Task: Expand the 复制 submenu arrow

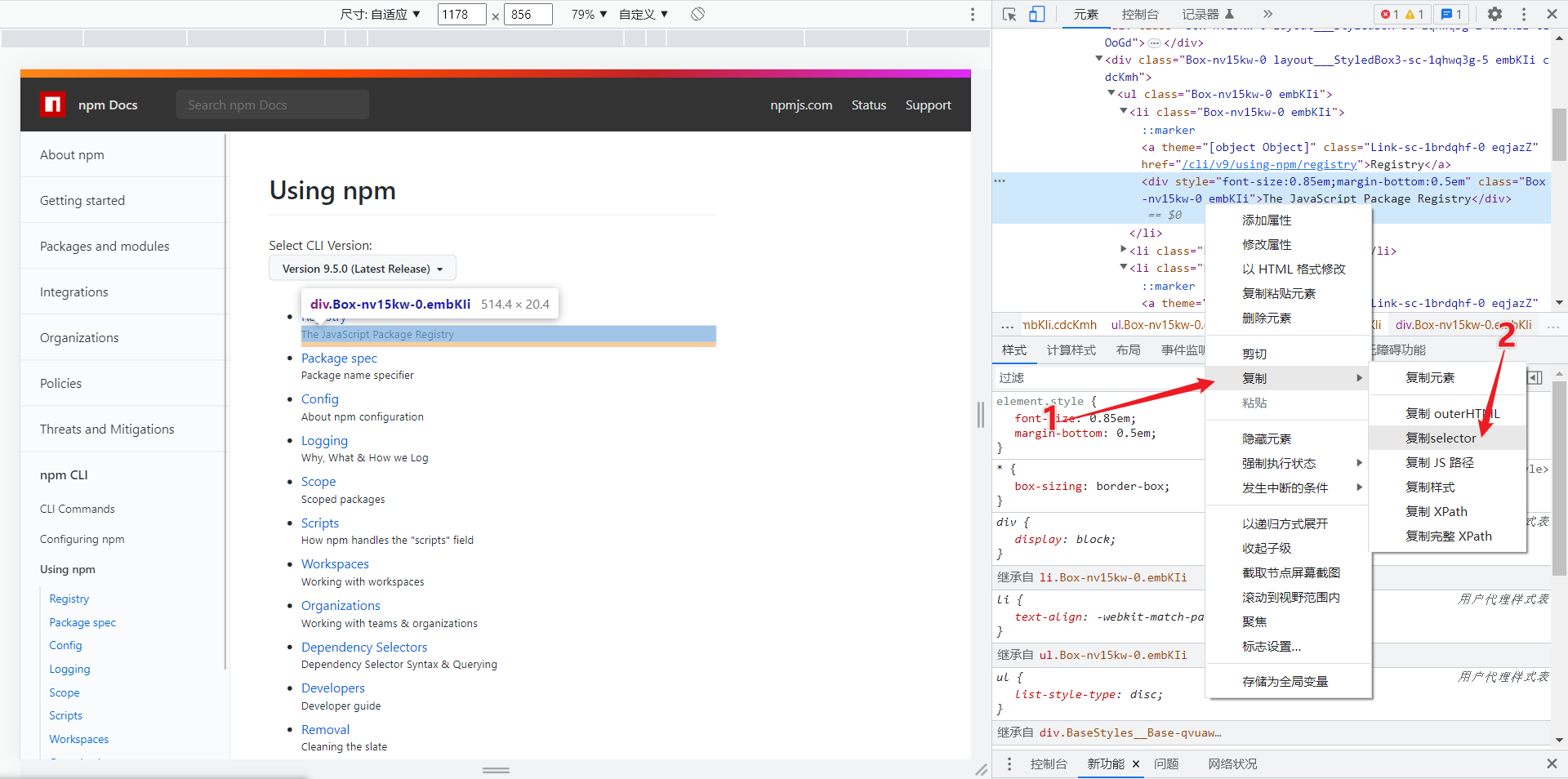Action: [x=1360, y=378]
